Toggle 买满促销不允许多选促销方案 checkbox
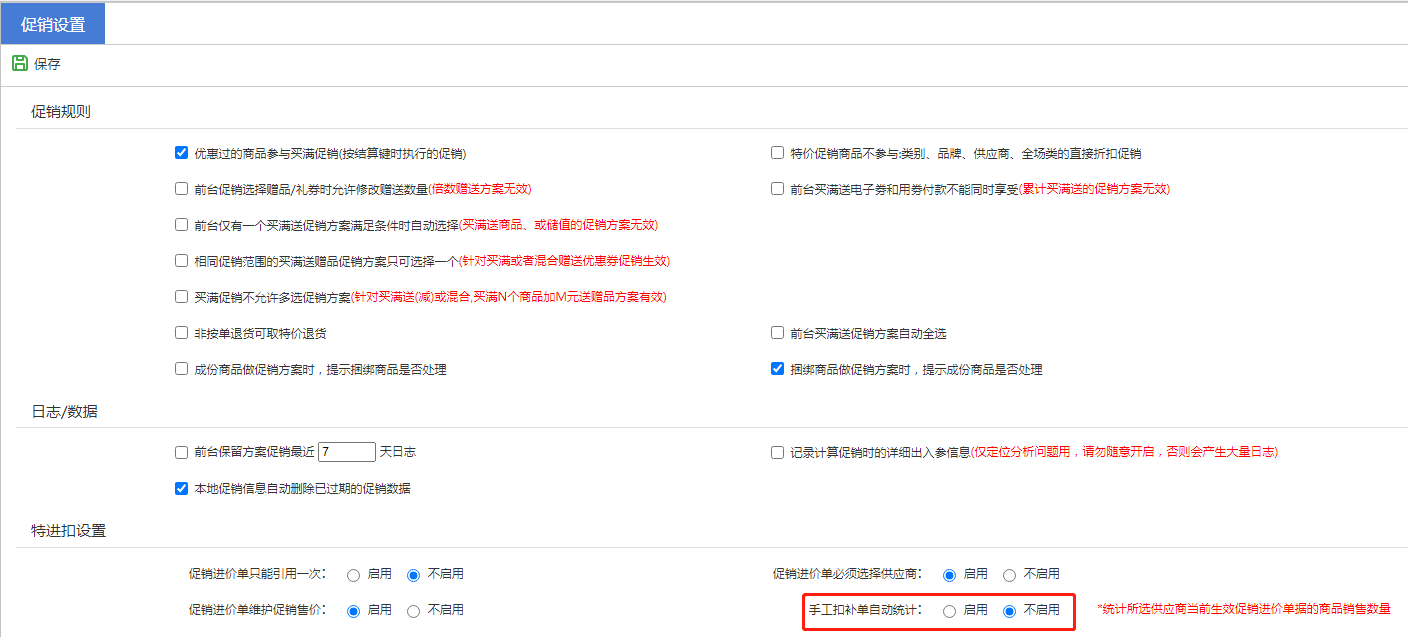This screenshot has height=637, width=1408. point(181,297)
